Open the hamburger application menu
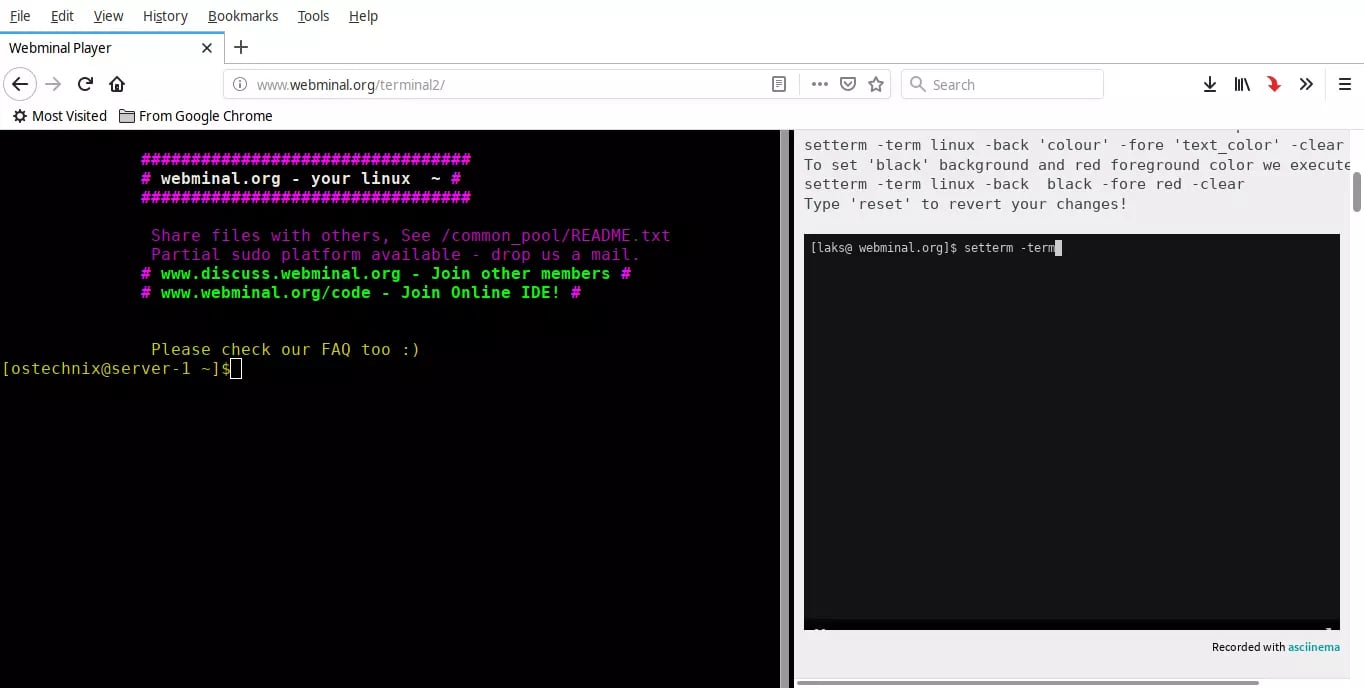This screenshot has width=1364, height=688. click(x=1345, y=85)
